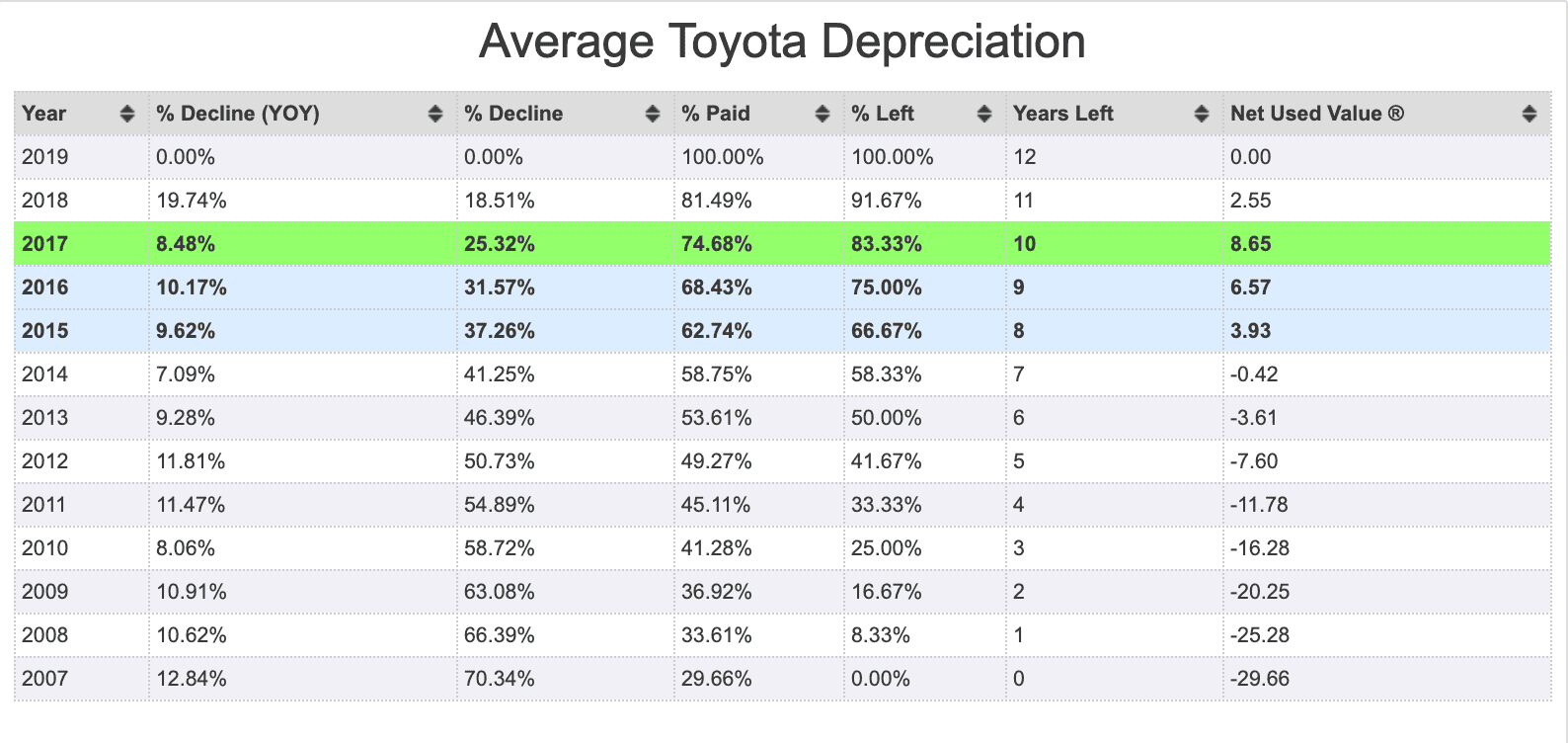Viewport: 1568px width, 743px height.
Task: Click the blue 2016 row year cell
Action: [82, 288]
